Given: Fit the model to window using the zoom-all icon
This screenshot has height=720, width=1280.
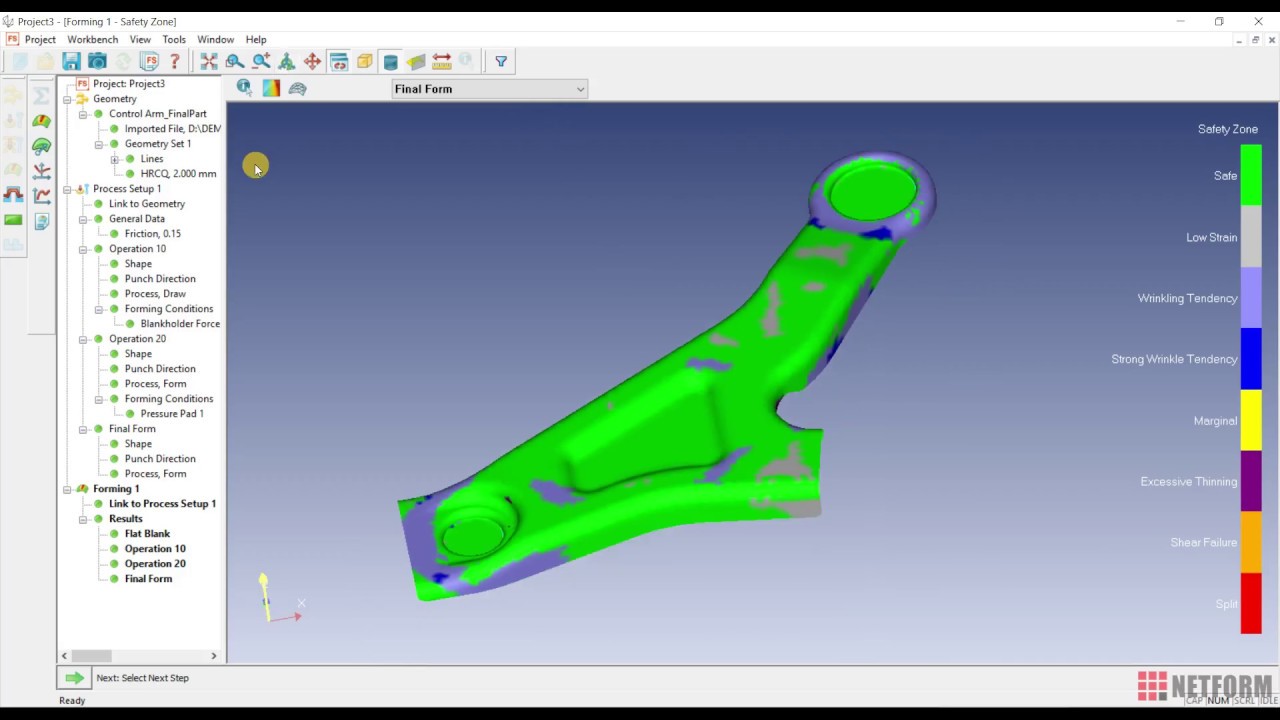Looking at the screenshot, I should point(209,61).
